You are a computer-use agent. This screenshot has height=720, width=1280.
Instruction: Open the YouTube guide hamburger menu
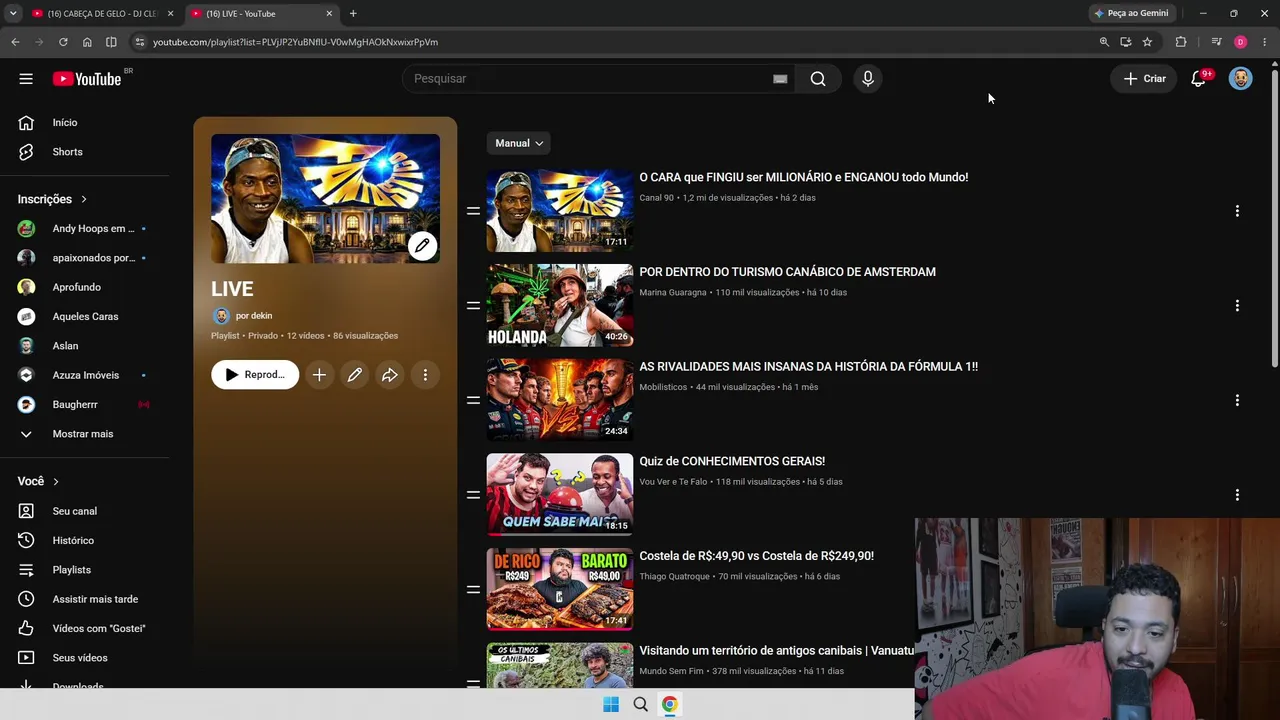(26, 79)
